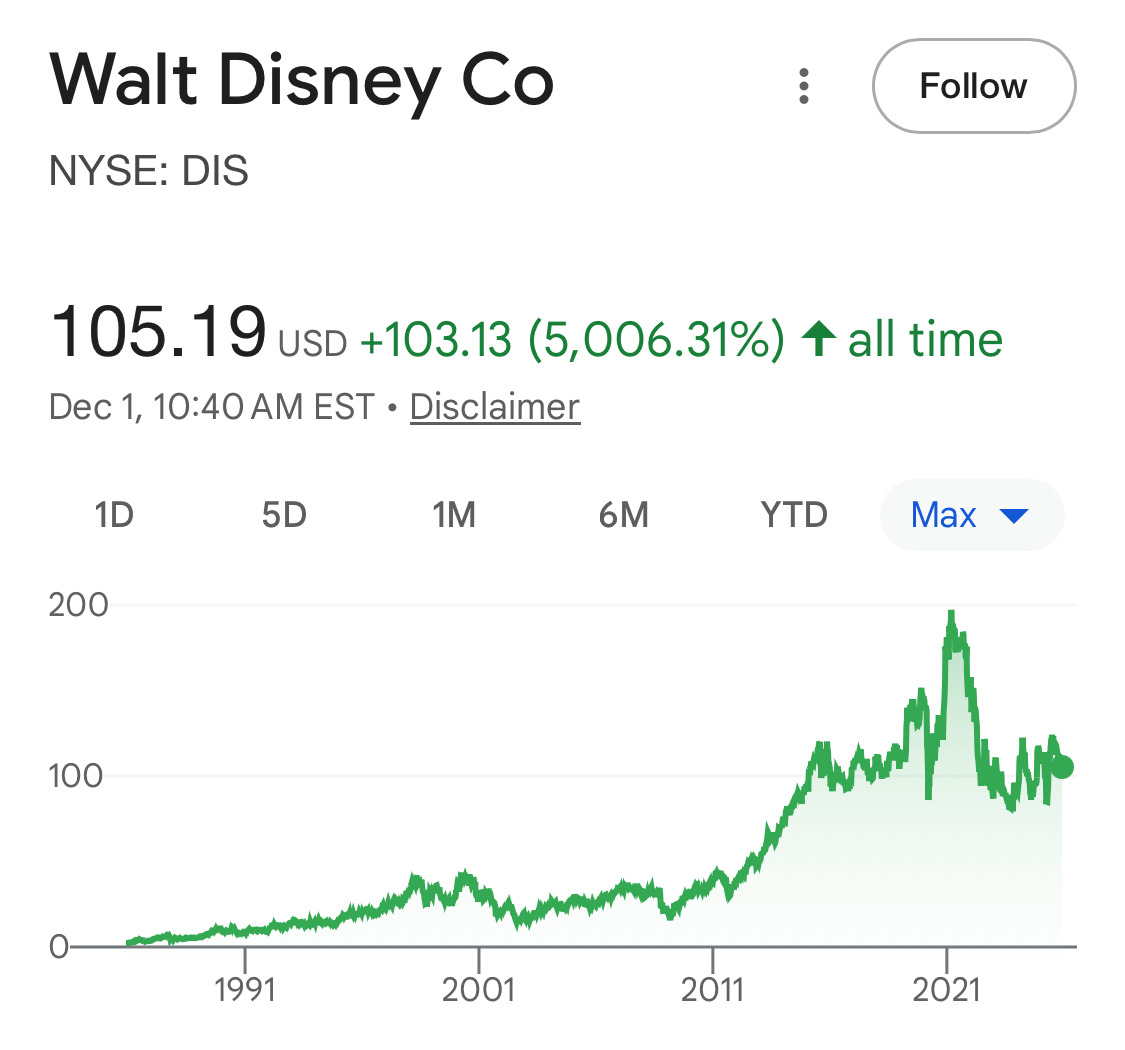Click the 105.19 stock price
Image resolution: width=1125 pixels, height=1050 pixels.
(x=158, y=333)
